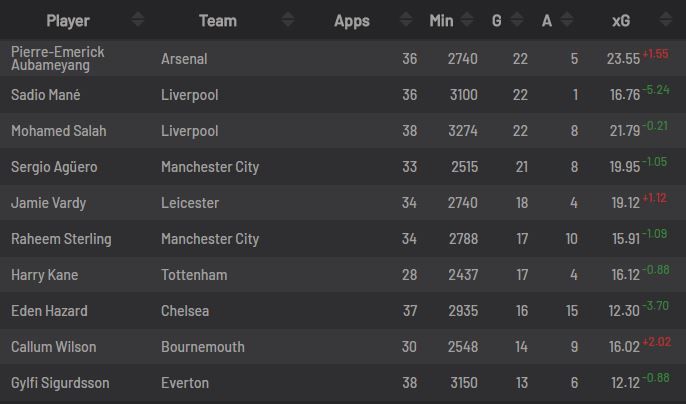Open Chelsea team page from Hazard's row
This screenshot has width=686, height=404.
pos(185,311)
